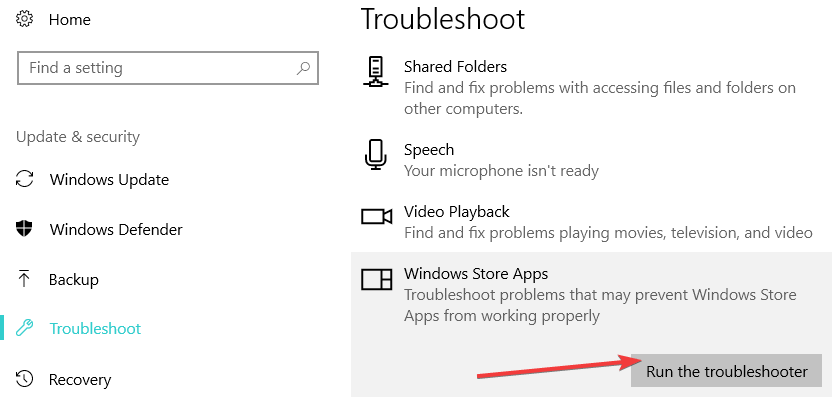Click the Troubleshoot wrench icon

pyautogui.click(x=25, y=328)
